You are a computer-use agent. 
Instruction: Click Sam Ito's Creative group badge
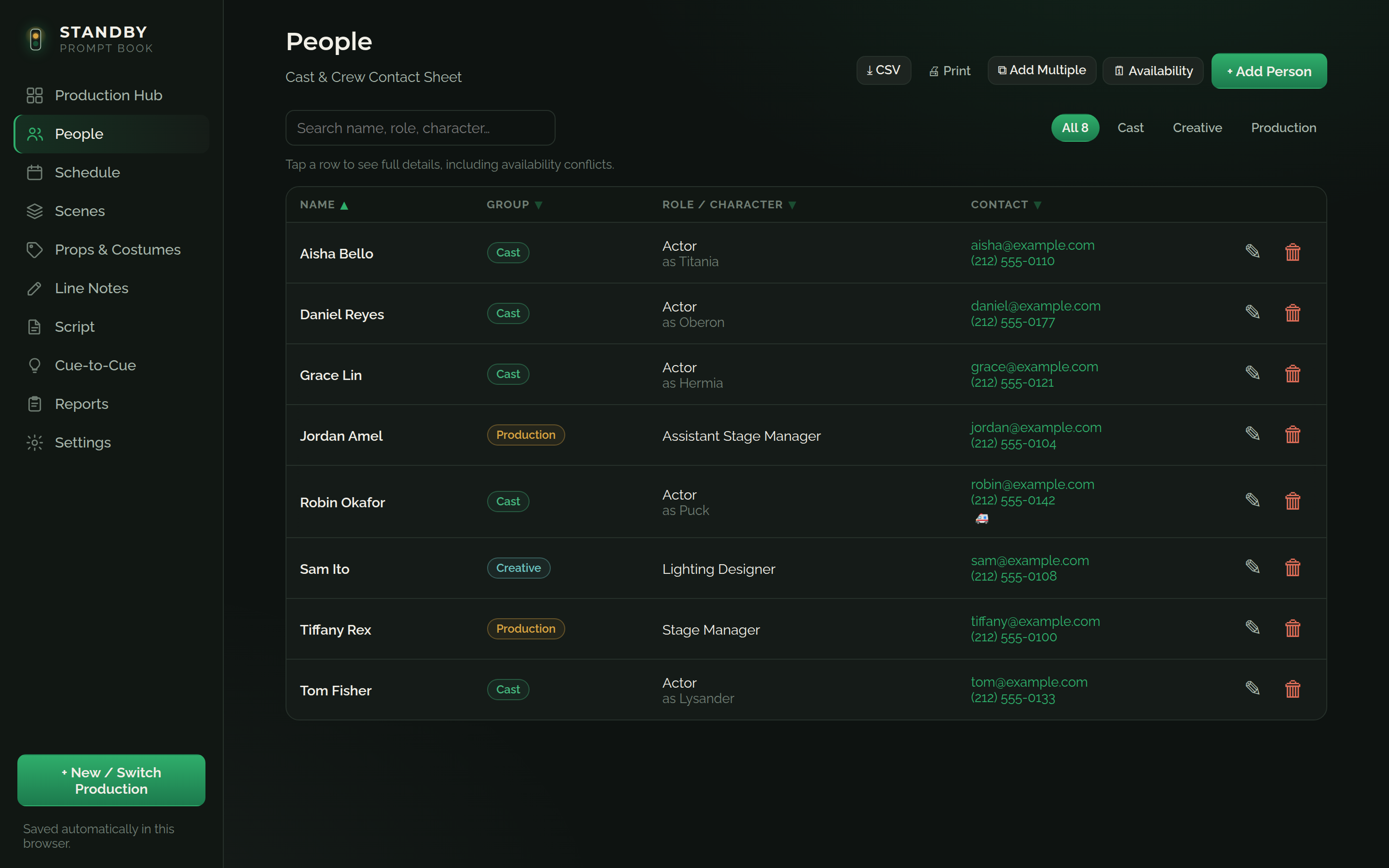[518, 569]
